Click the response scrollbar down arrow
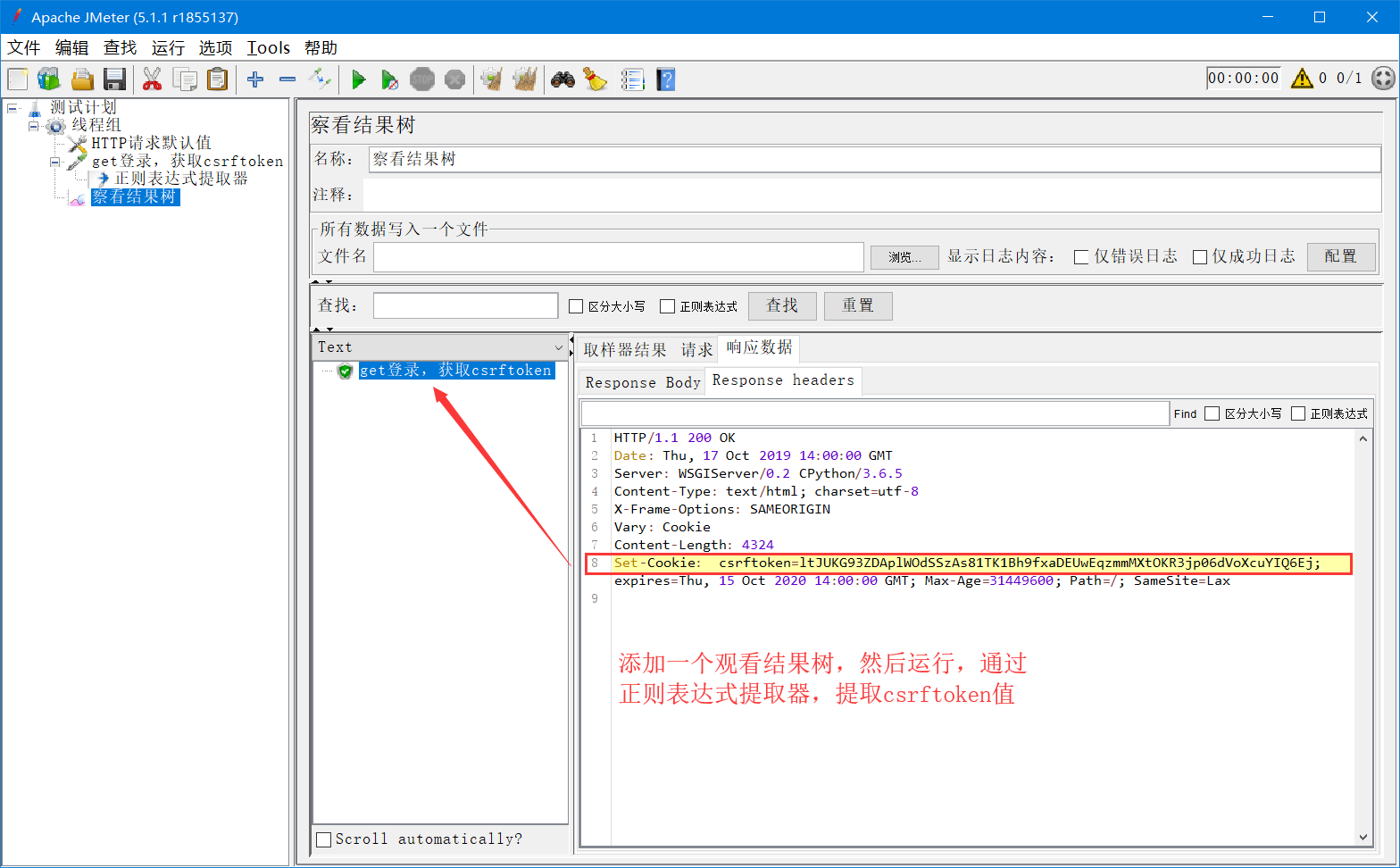 tap(1363, 837)
